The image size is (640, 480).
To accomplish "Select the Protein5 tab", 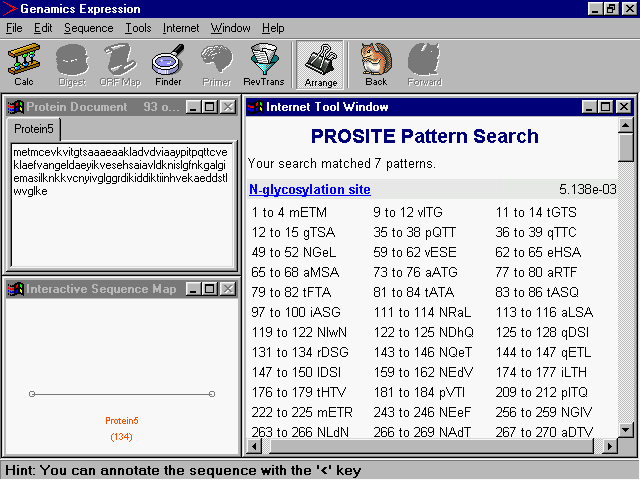I will click(33, 129).
